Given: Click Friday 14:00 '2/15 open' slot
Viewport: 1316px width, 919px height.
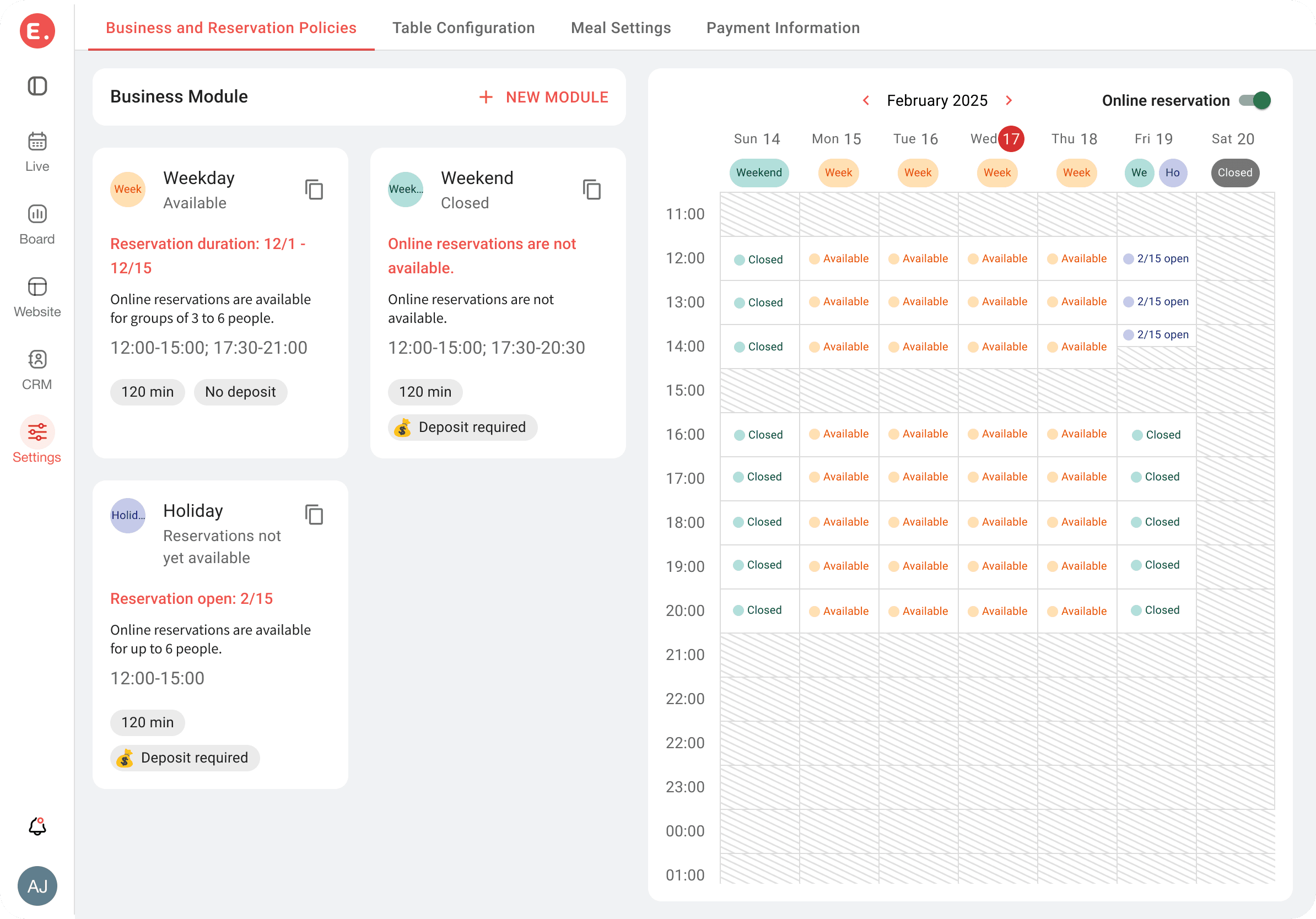Looking at the screenshot, I should tap(1156, 334).
